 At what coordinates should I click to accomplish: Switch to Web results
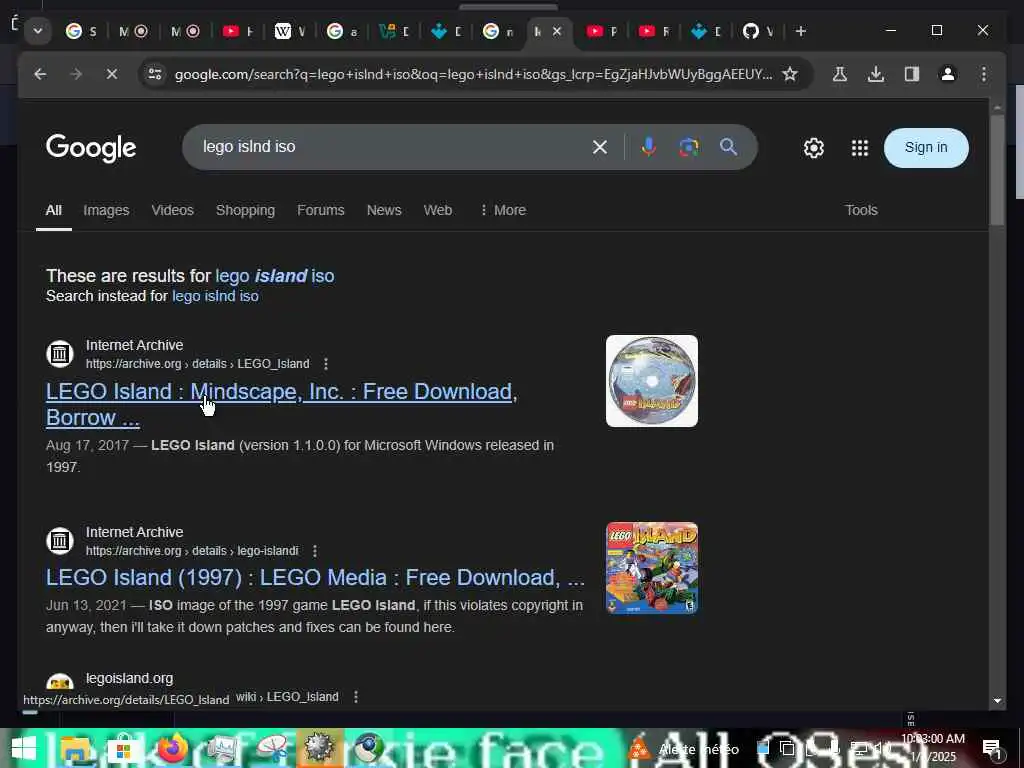(438, 210)
